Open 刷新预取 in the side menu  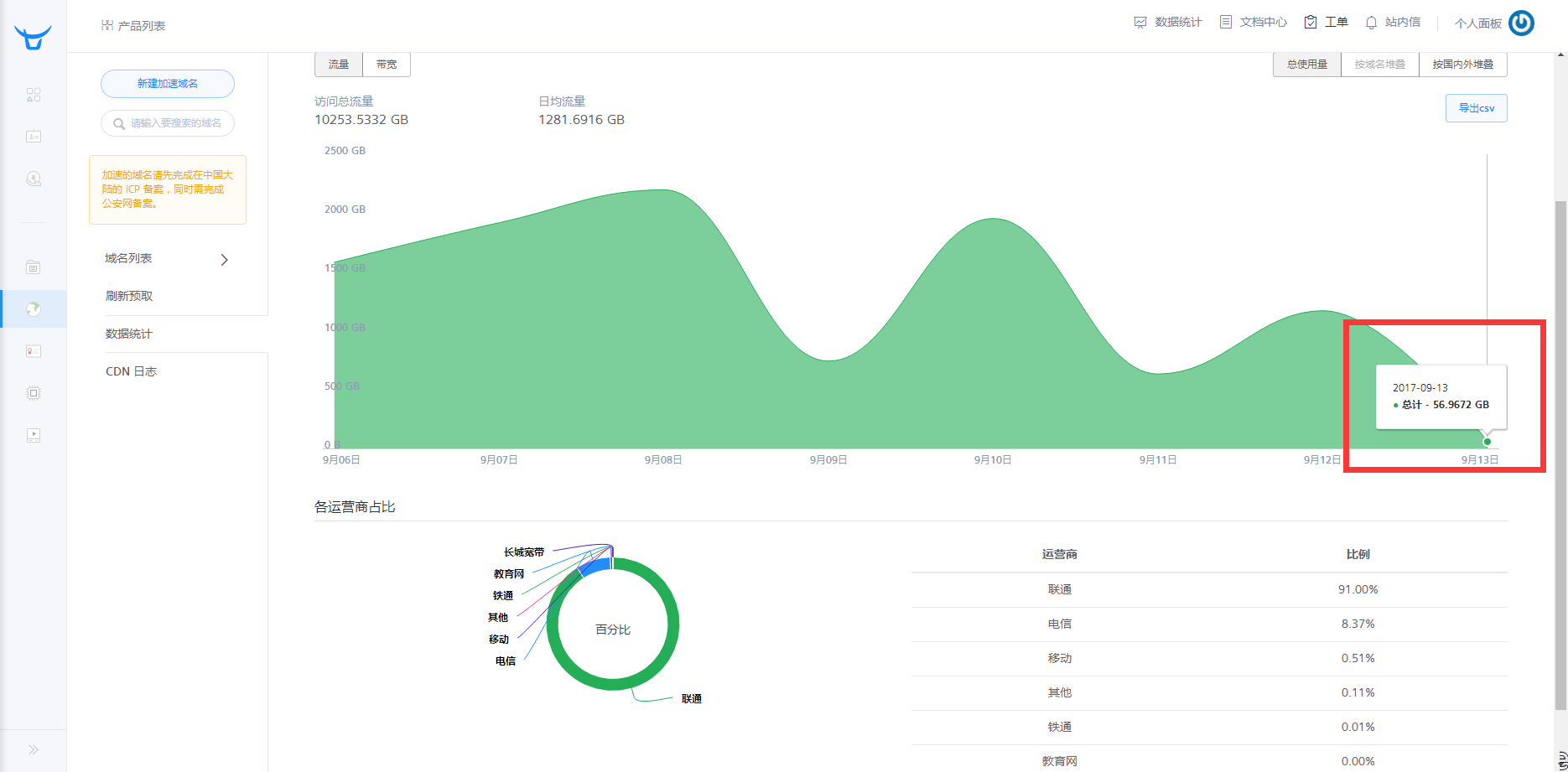point(129,296)
